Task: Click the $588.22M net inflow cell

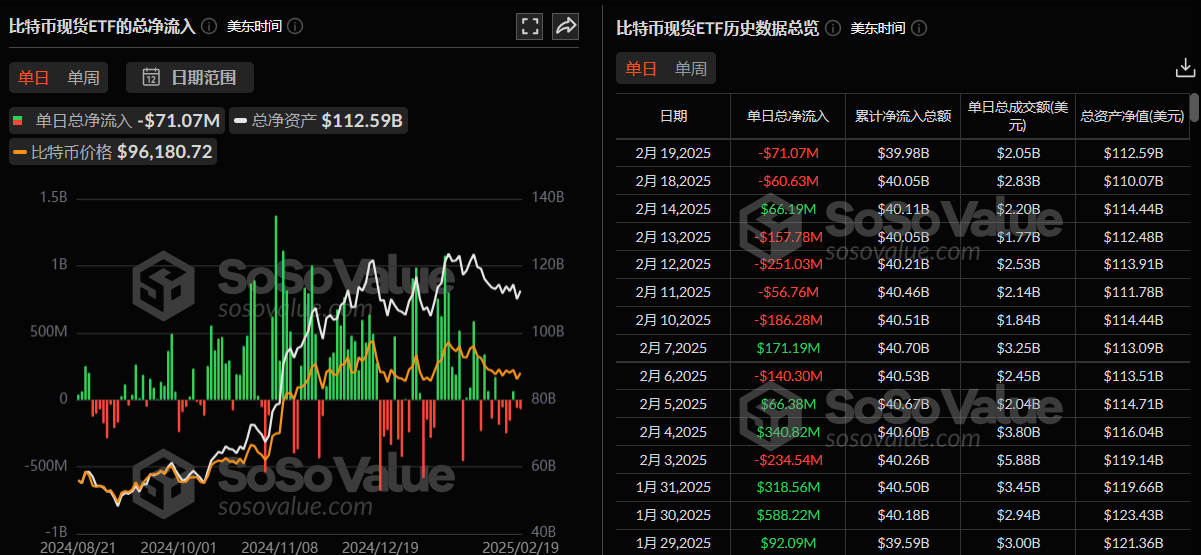Action: pyautogui.click(x=788, y=515)
